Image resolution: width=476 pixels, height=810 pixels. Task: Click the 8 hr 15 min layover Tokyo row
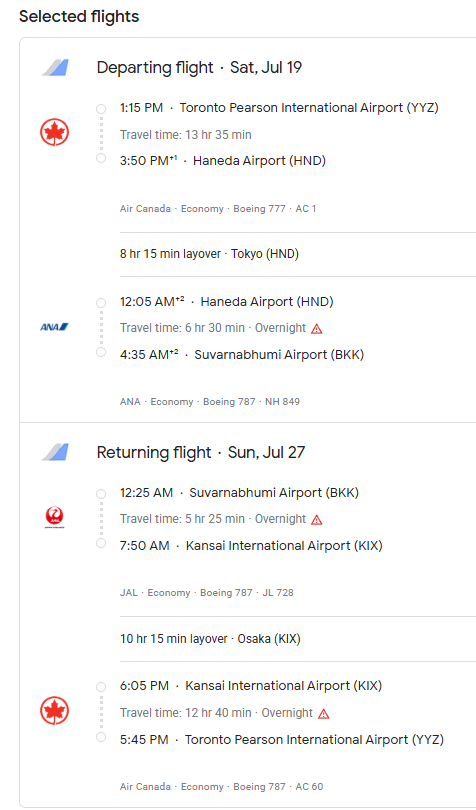click(298, 254)
